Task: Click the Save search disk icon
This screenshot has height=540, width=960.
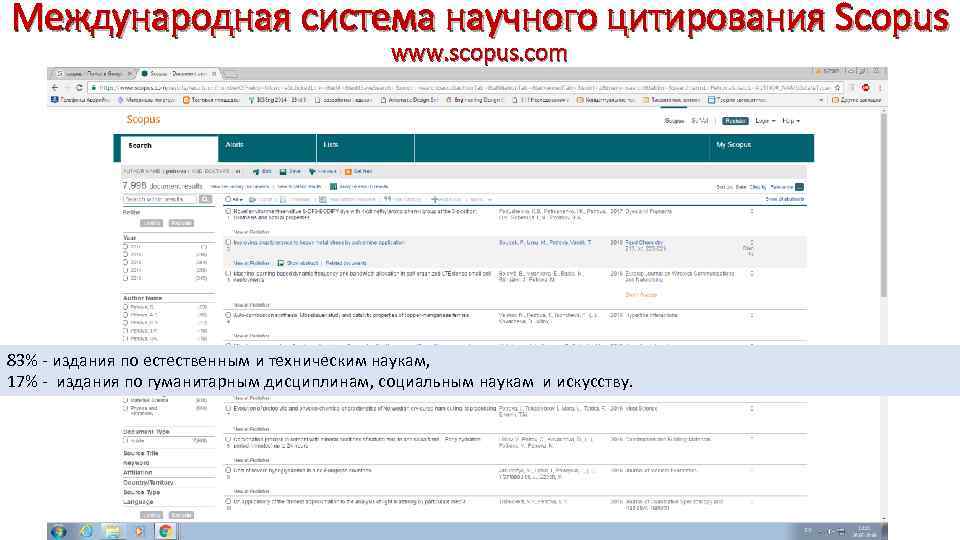Action: click(283, 171)
